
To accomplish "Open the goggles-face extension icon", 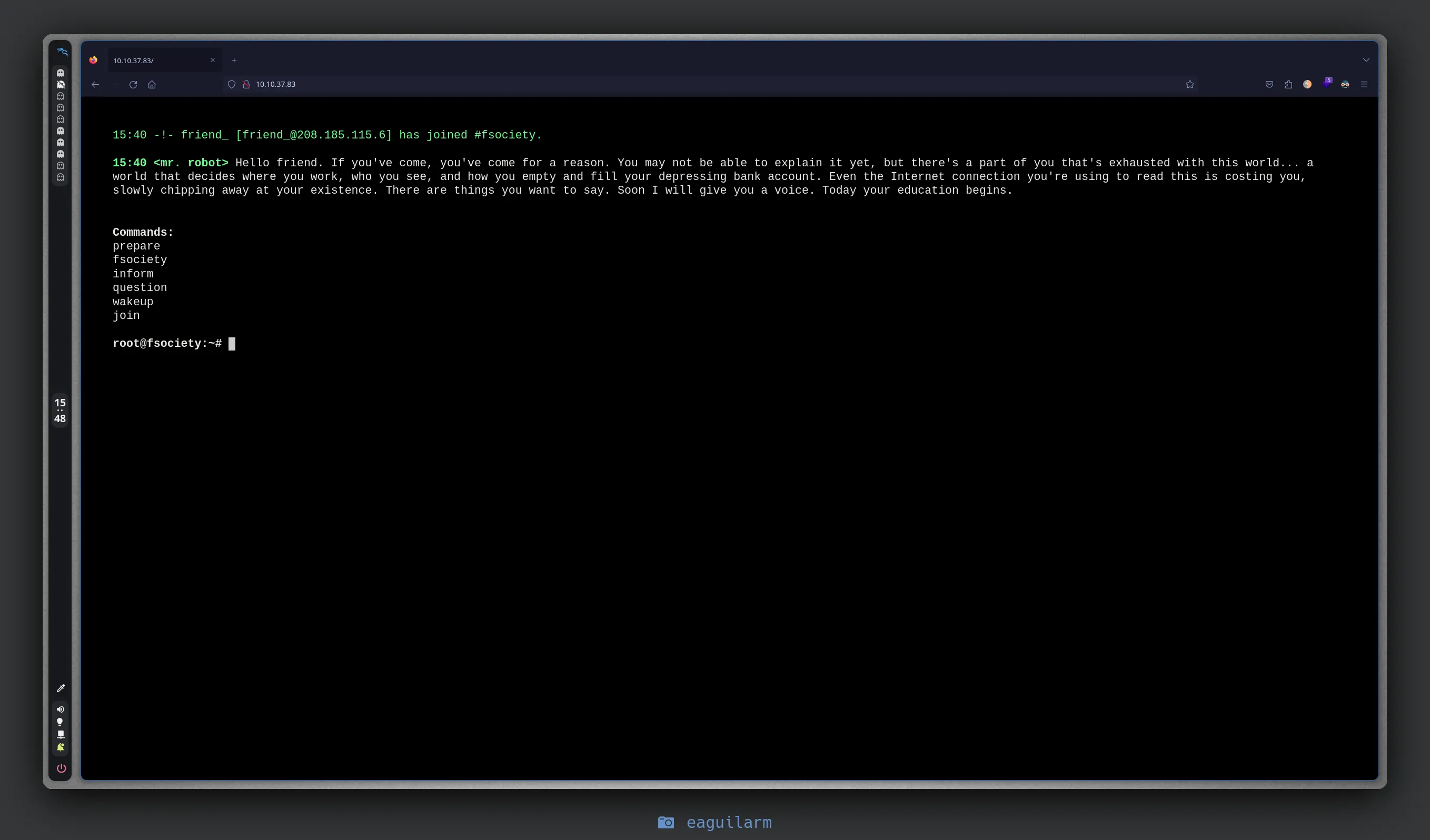I will (x=1345, y=85).
